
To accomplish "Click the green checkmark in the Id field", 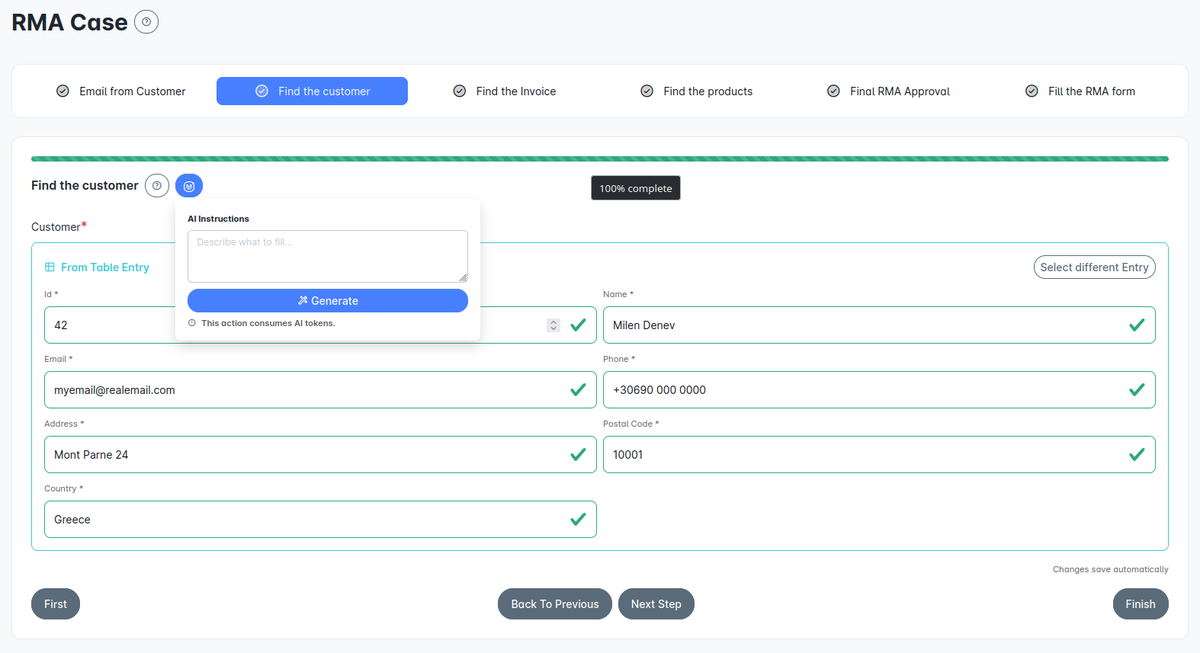I will 578,325.
